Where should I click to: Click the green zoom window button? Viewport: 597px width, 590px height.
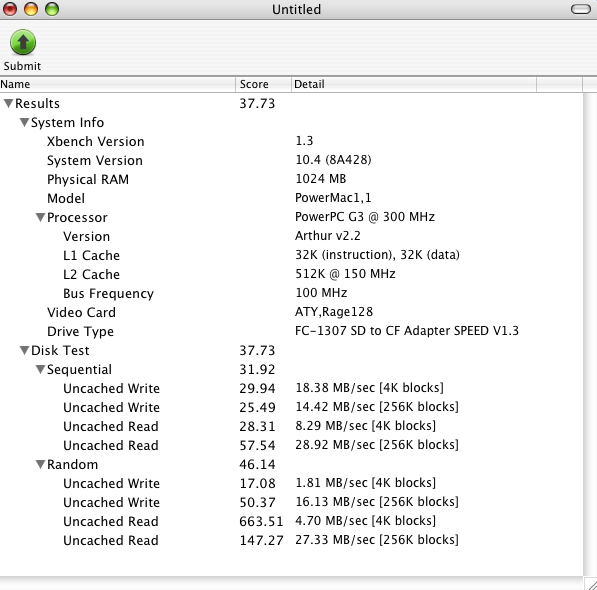(x=52, y=9)
